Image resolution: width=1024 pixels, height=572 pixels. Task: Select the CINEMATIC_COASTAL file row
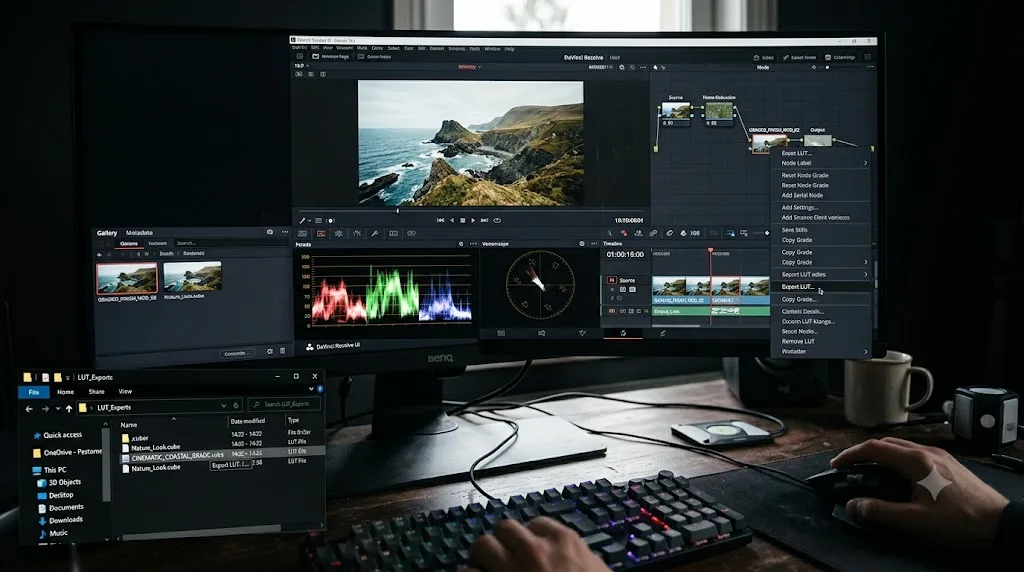[222, 455]
